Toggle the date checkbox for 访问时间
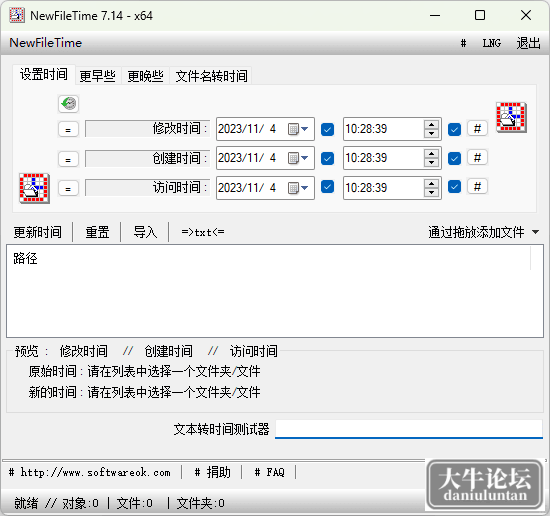Viewport: 550px width, 516px height. [x=327, y=187]
